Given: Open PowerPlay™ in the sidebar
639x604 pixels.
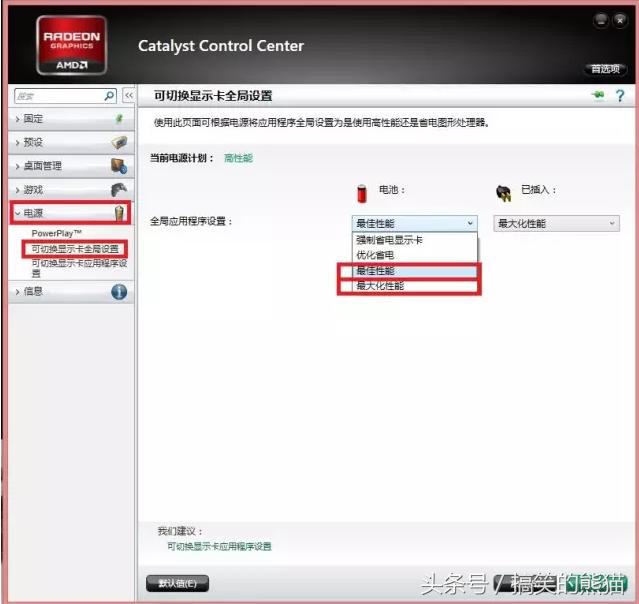Looking at the screenshot, I should click(56, 234).
